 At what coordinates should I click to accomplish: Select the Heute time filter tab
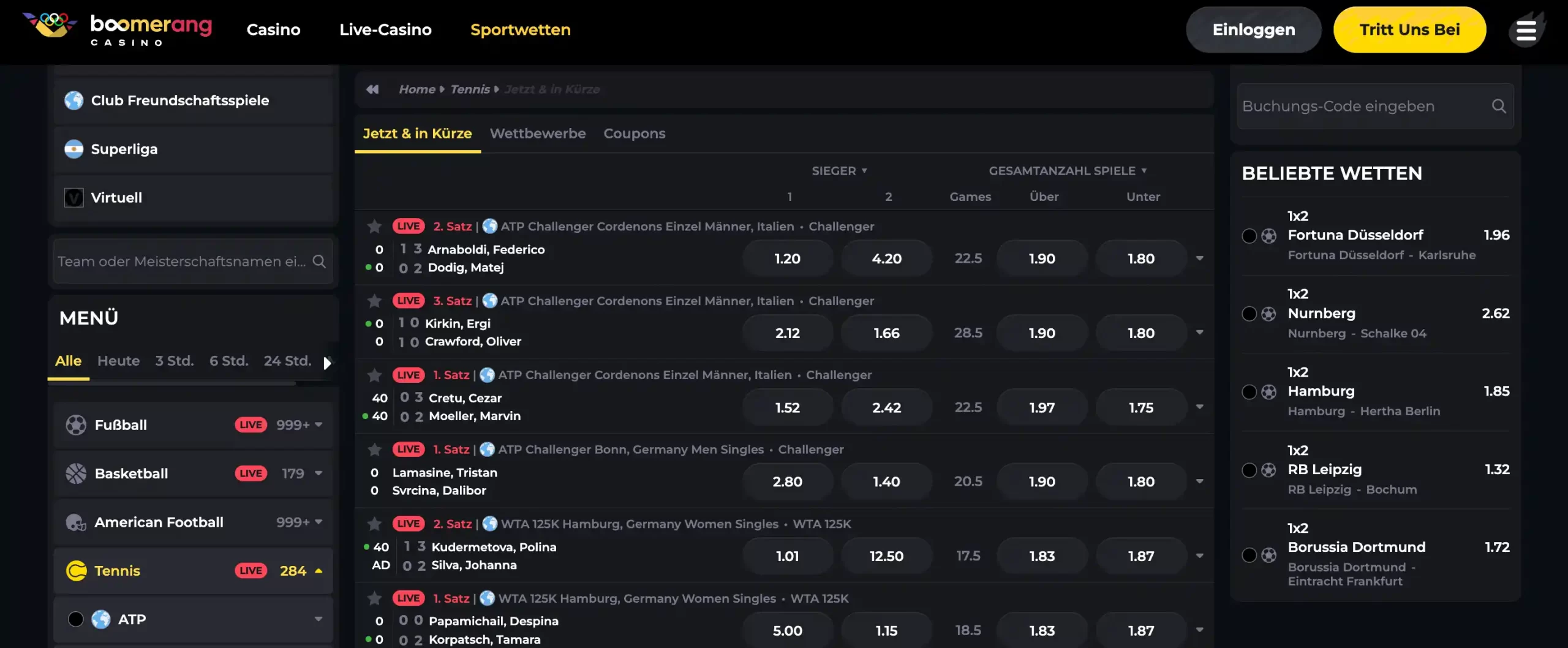[119, 361]
